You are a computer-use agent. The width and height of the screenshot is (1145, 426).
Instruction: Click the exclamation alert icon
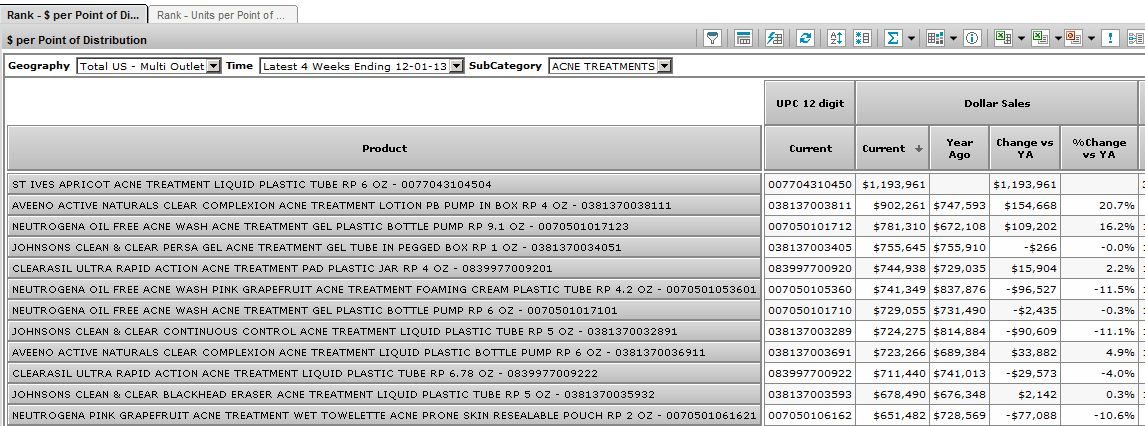click(1110, 38)
